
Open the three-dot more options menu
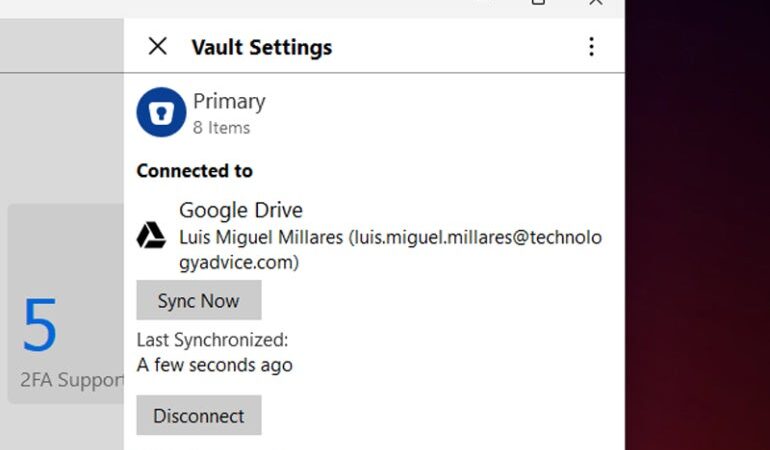click(x=591, y=46)
